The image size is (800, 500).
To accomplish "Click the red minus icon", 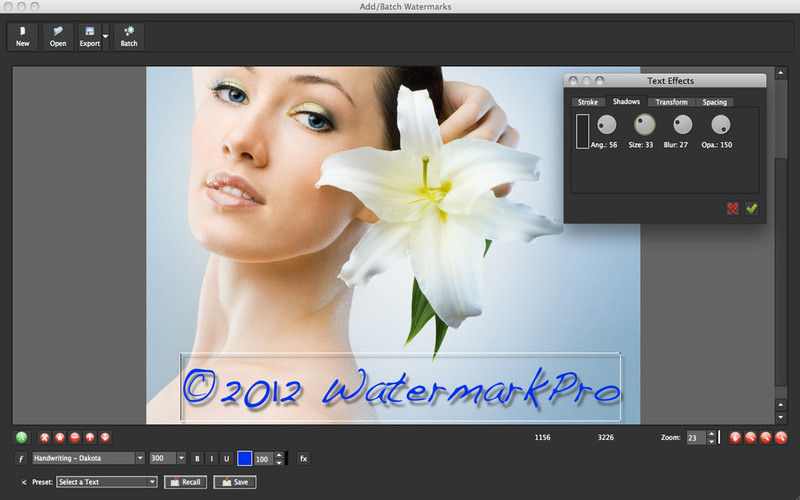I will pyautogui.click(x=74, y=437).
